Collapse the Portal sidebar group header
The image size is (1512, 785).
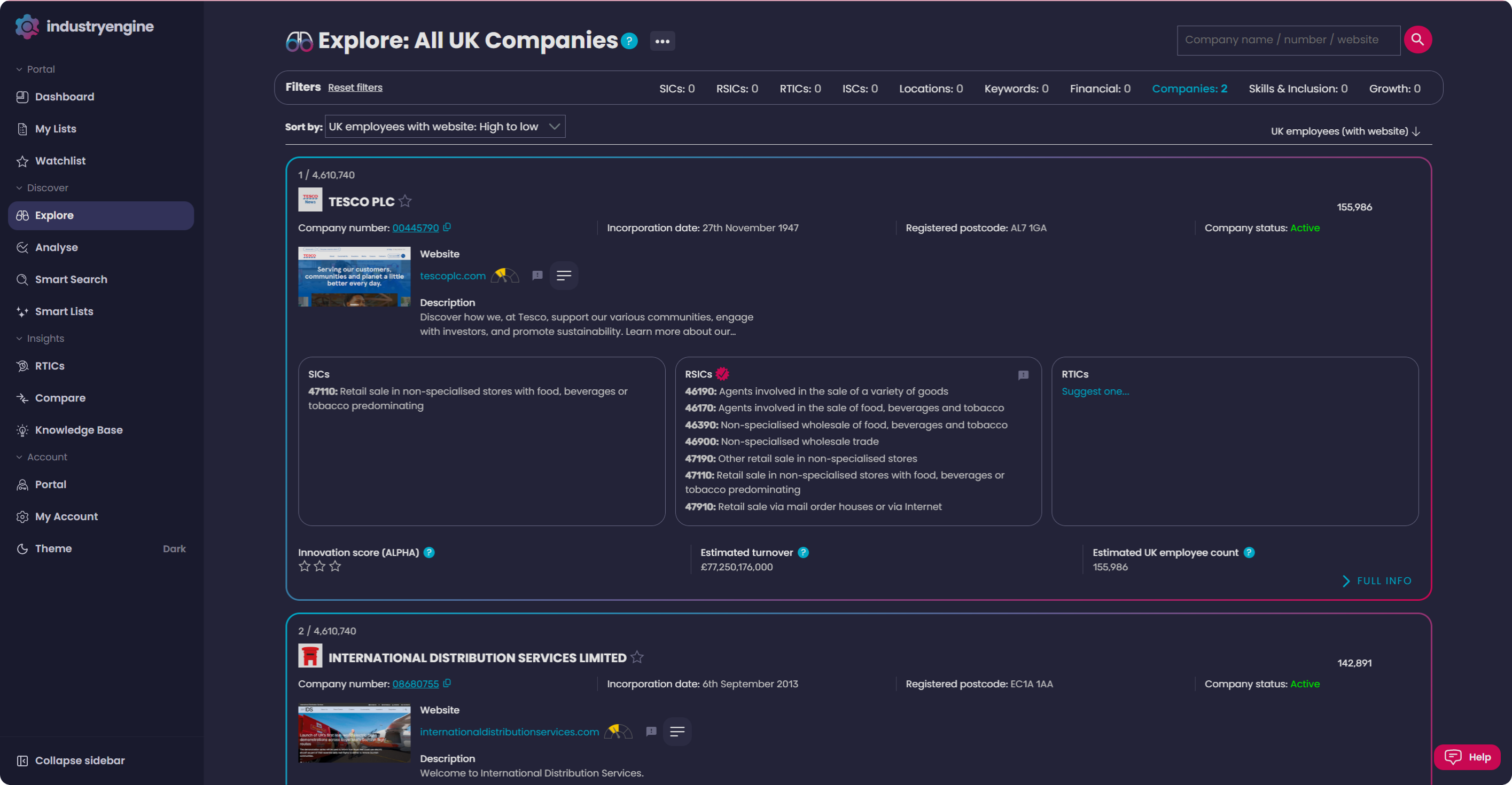pos(35,69)
